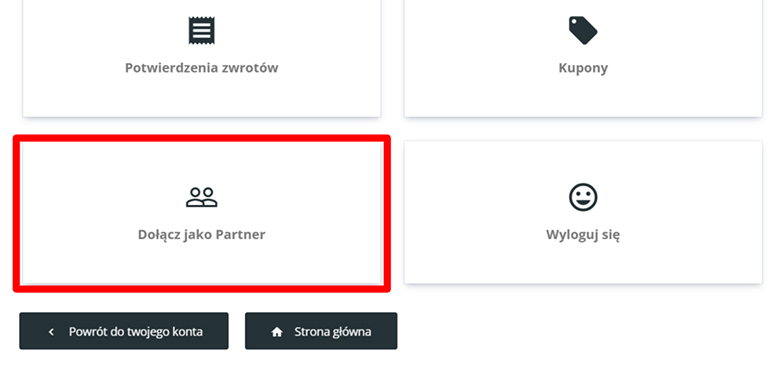This screenshot has height=373, width=771.
Task: Click the receipt icon for return confirmations
Action: [x=202, y=30]
